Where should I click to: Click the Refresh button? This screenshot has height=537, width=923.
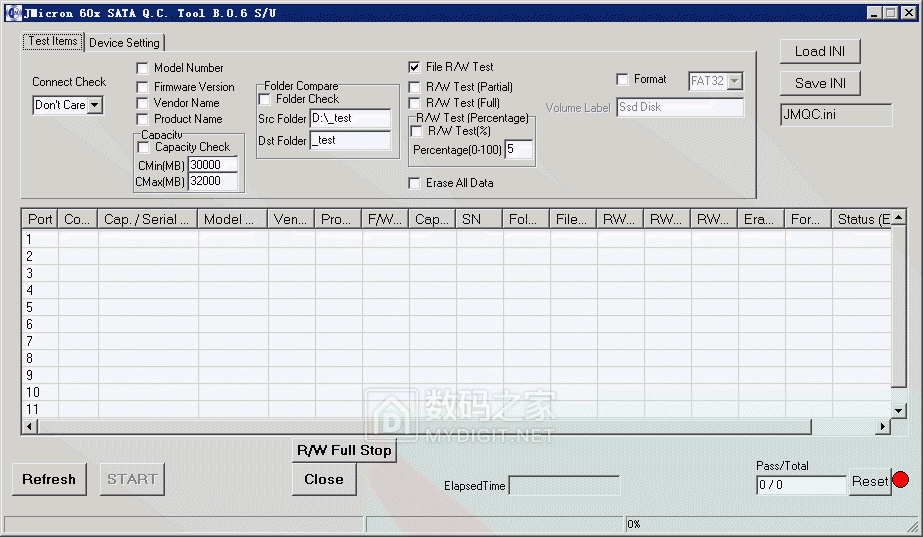[x=49, y=479]
